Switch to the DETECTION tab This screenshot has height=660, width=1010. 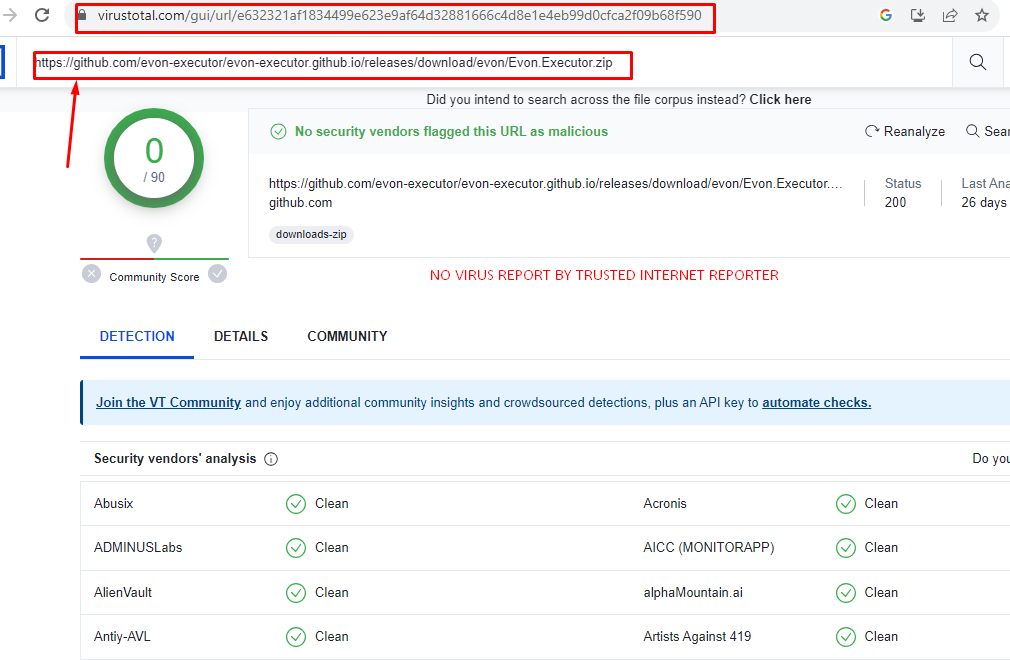[137, 336]
